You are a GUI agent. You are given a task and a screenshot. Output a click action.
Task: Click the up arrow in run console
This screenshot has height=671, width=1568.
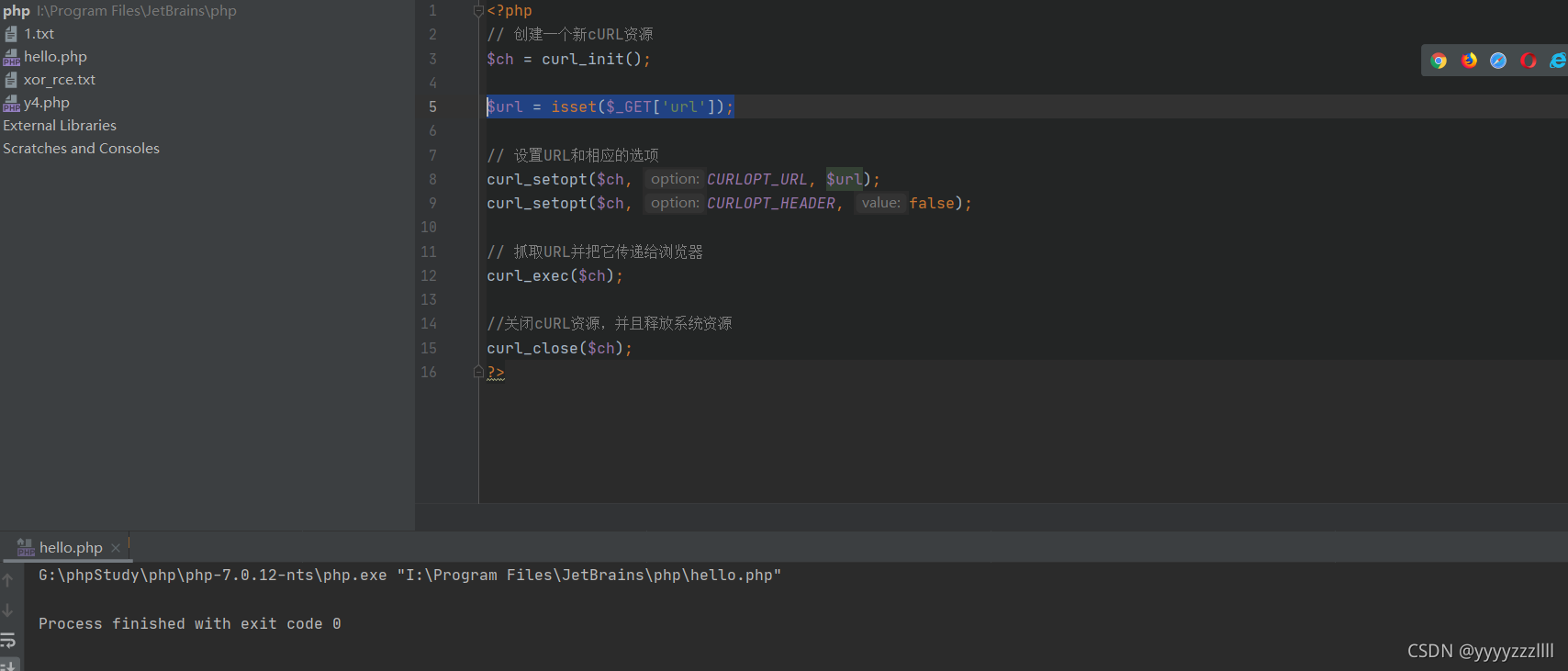[x=8, y=580]
